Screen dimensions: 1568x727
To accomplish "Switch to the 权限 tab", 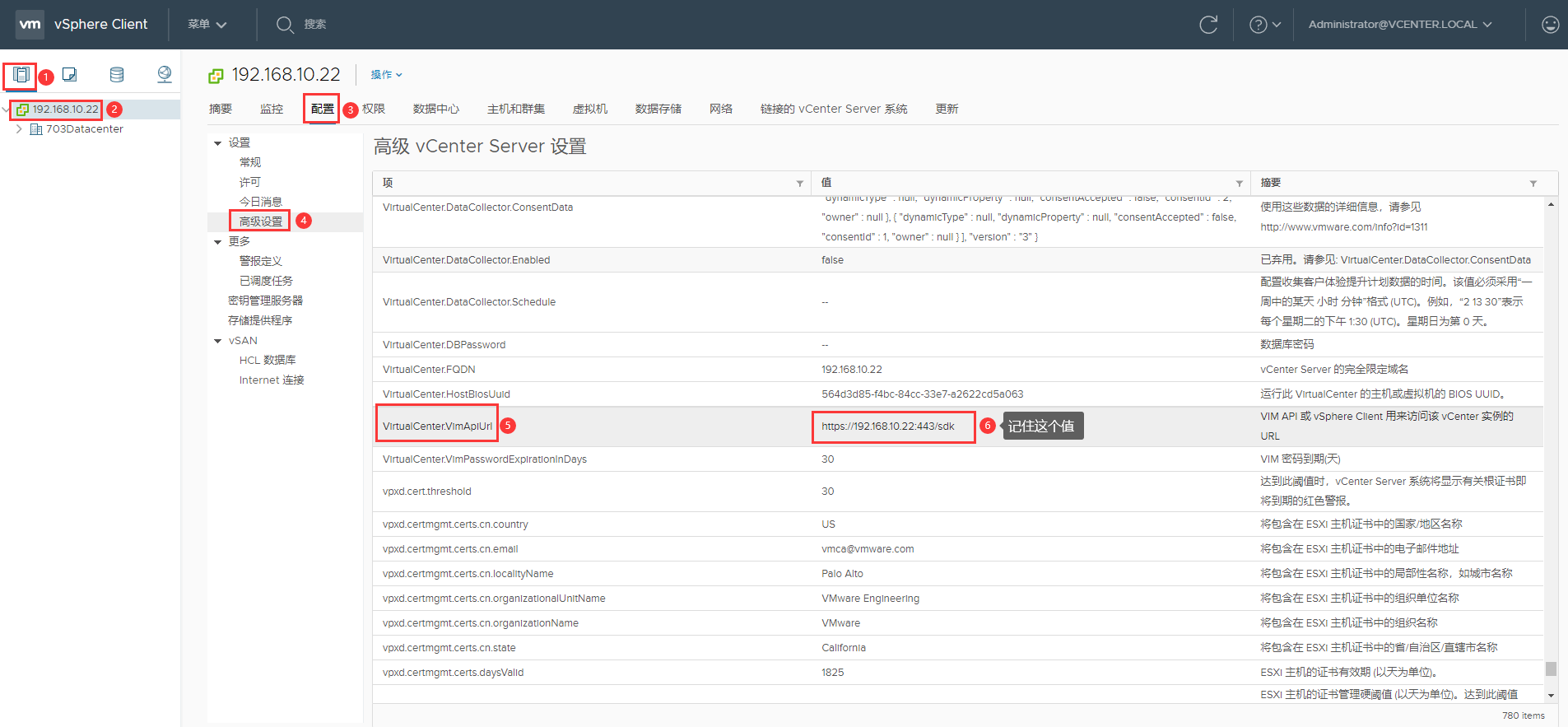I will tap(374, 109).
